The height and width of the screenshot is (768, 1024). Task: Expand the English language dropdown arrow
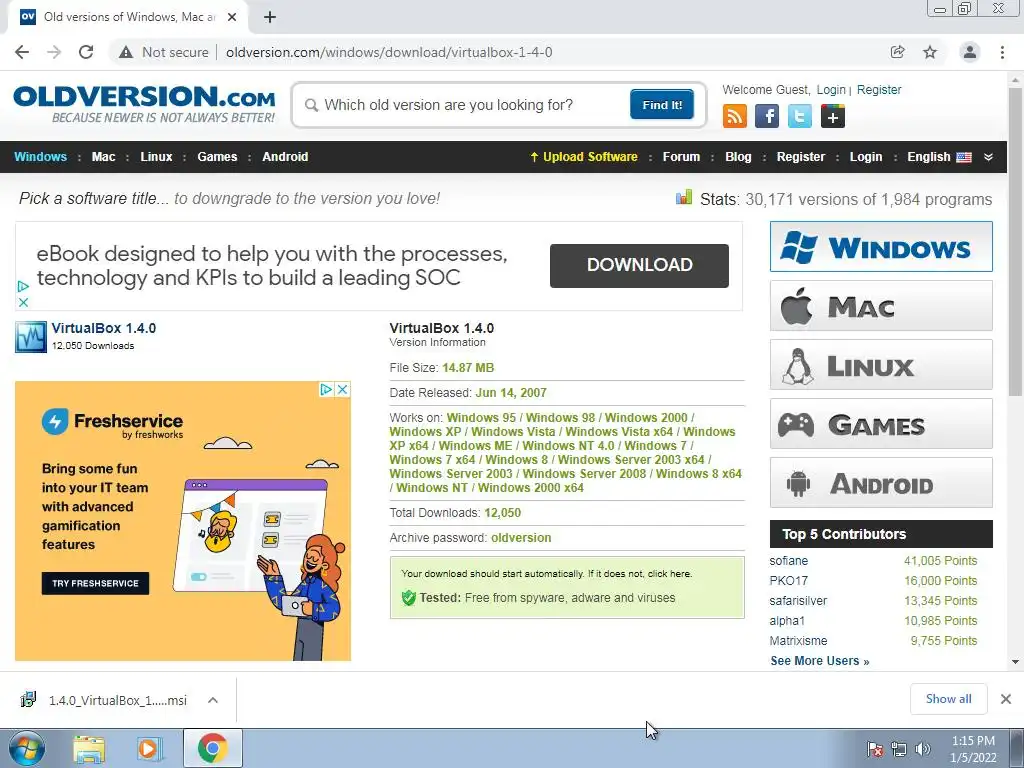988,157
